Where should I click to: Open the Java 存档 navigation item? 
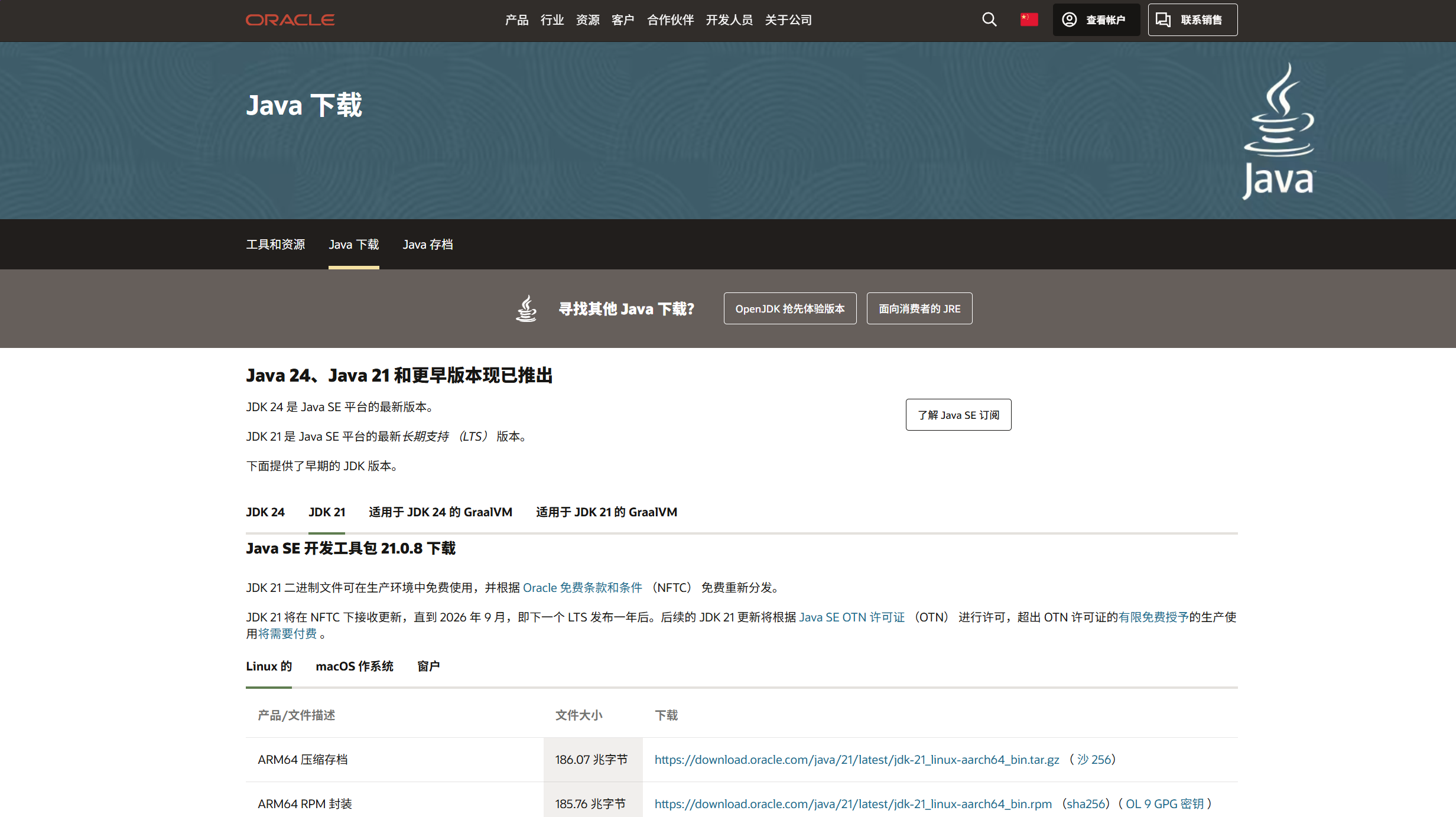pyautogui.click(x=427, y=244)
